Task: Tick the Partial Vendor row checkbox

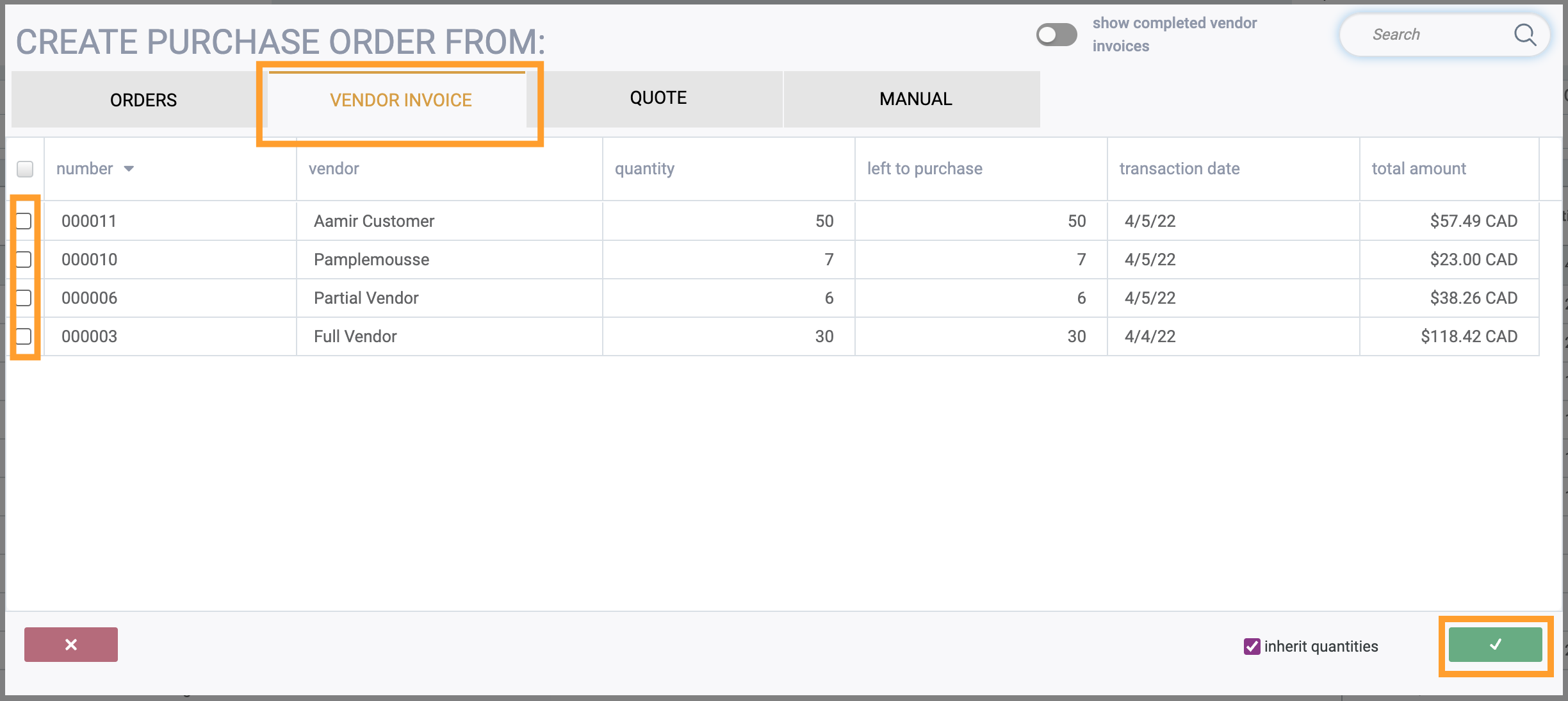Action: [x=24, y=298]
